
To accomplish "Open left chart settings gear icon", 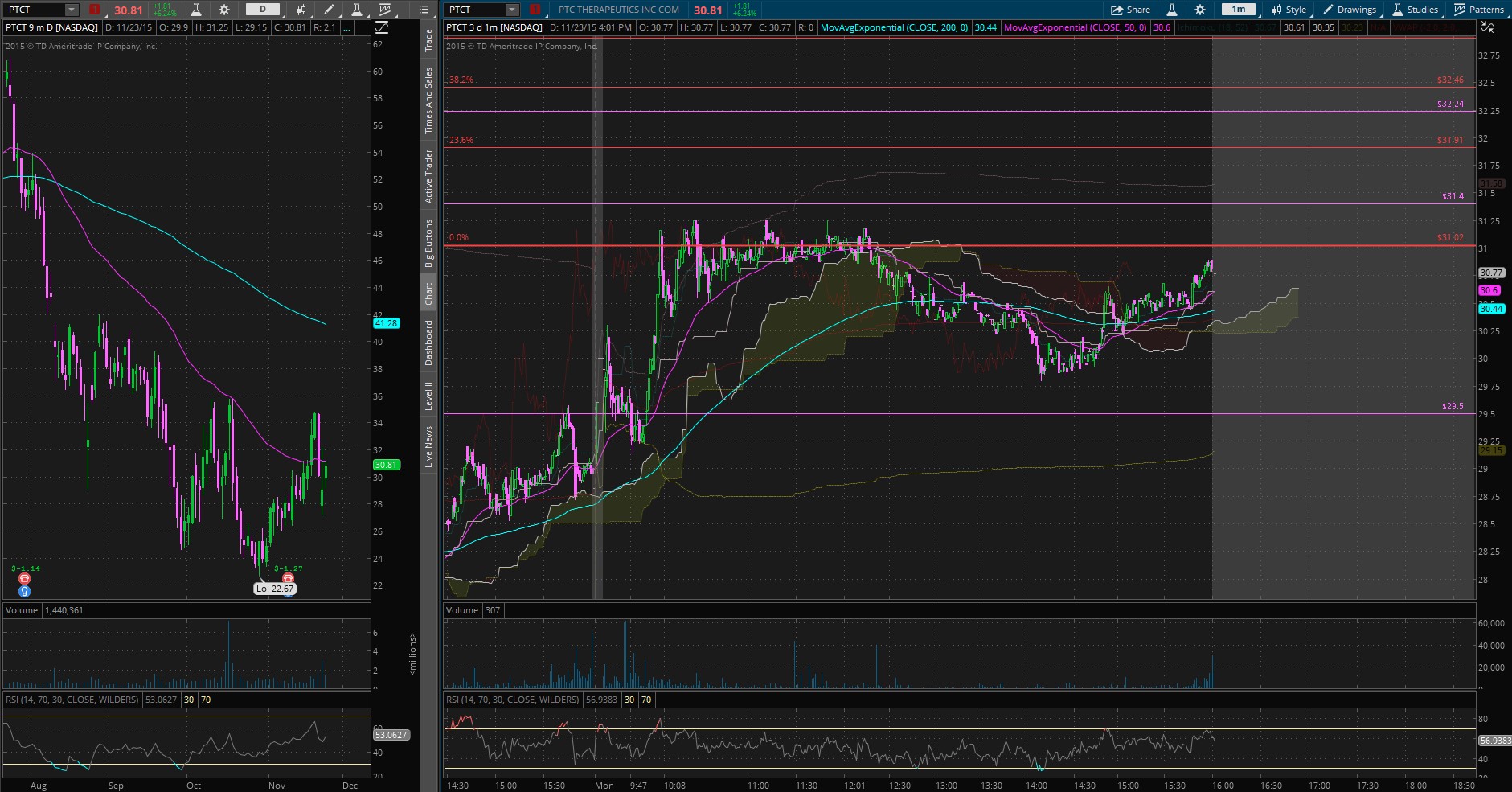I will tap(224, 10).
